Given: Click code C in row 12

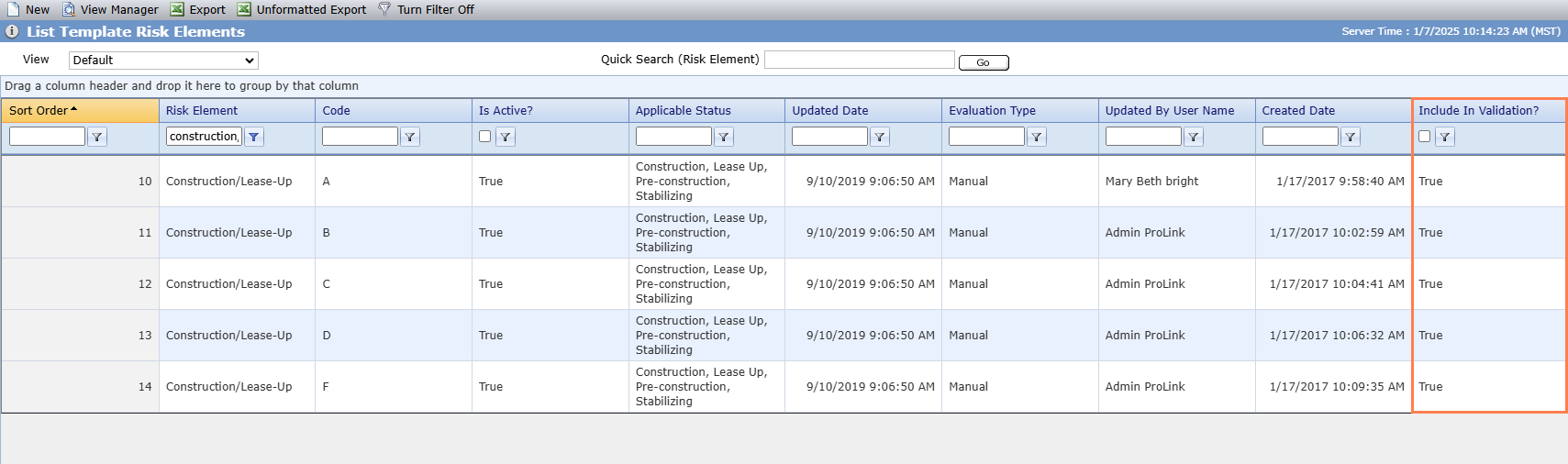Looking at the screenshot, I should (x=327, y=284).
